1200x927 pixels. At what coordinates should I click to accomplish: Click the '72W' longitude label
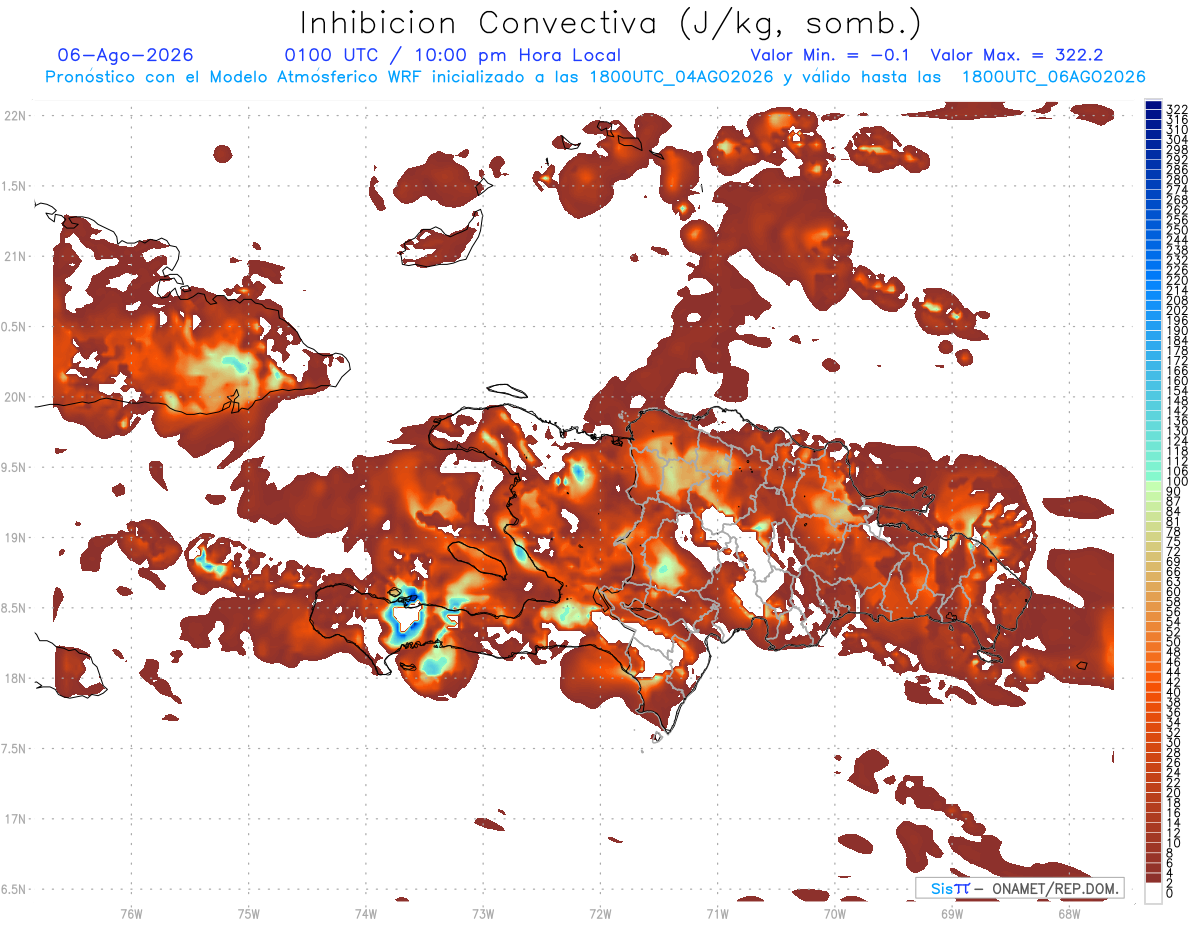(x=600, y=912)
